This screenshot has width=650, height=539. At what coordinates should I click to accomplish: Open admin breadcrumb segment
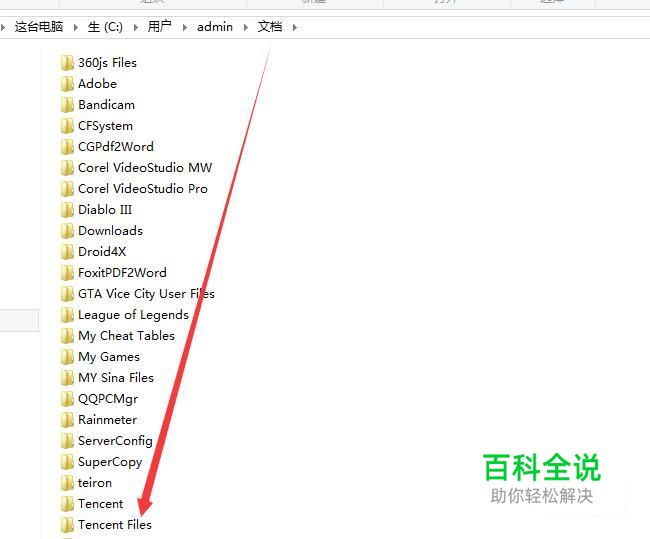pyautogui.click(x=215, y=27)
